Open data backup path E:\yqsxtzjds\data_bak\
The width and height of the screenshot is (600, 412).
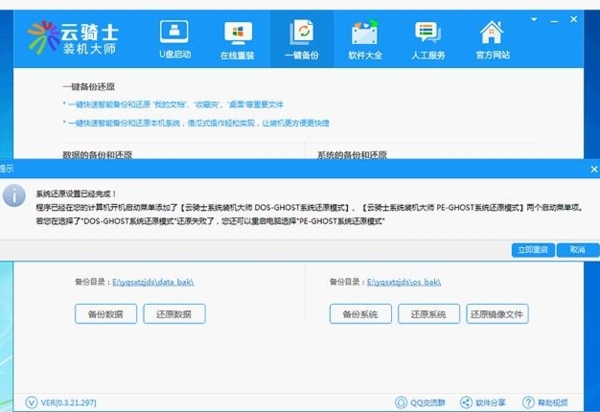point(153,282)
